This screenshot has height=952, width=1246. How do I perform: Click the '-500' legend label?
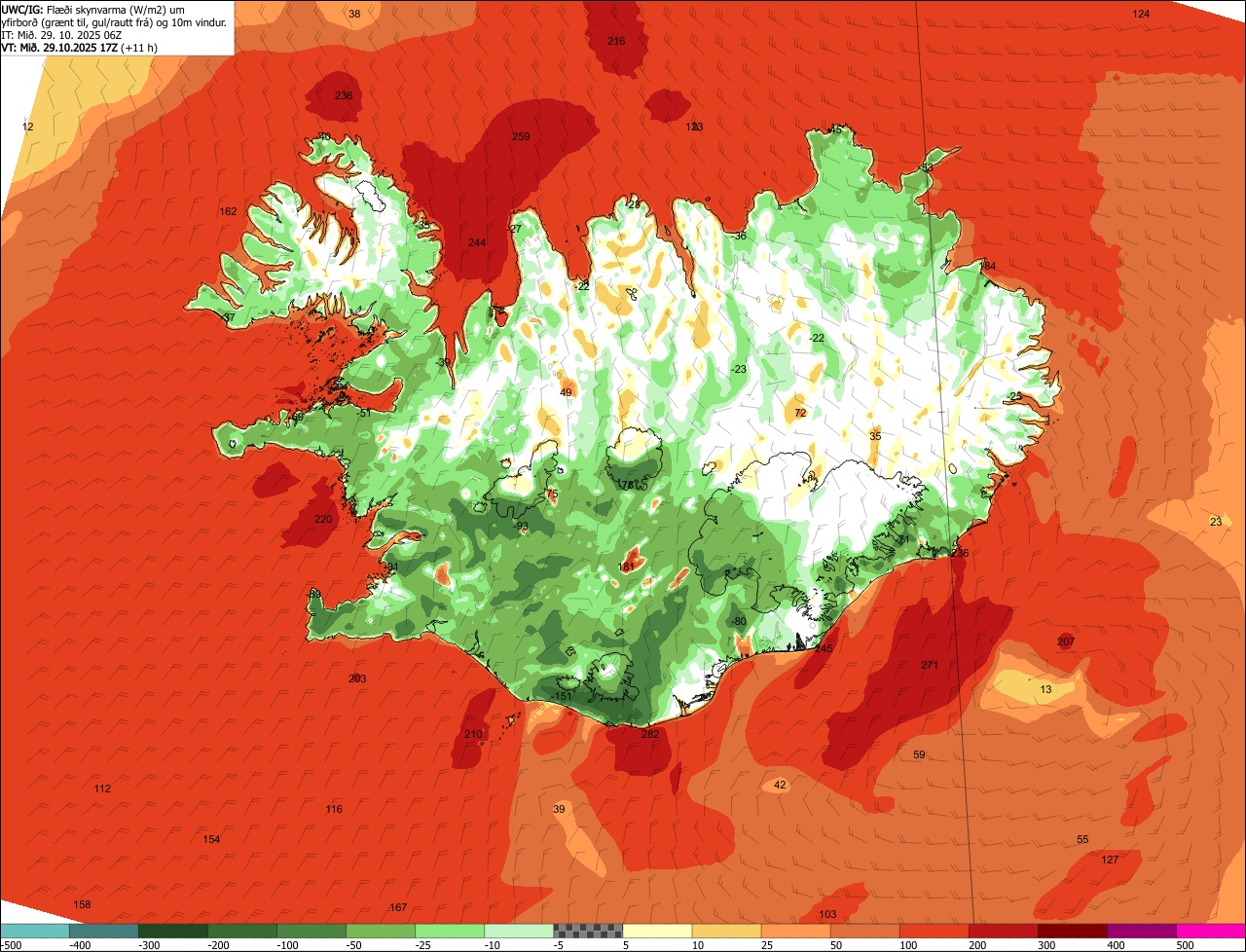12,945
